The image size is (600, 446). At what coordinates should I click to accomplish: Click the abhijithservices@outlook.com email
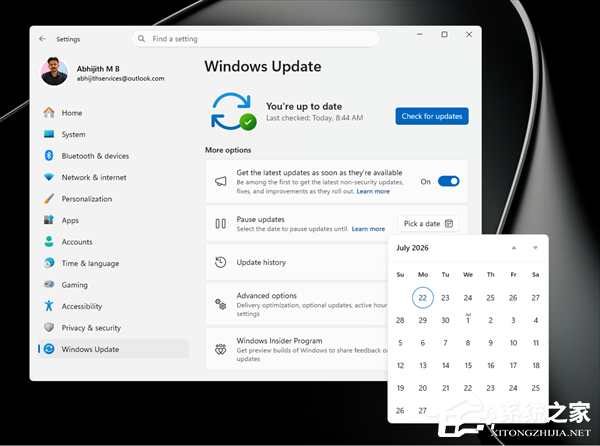[x=121, y=78]
